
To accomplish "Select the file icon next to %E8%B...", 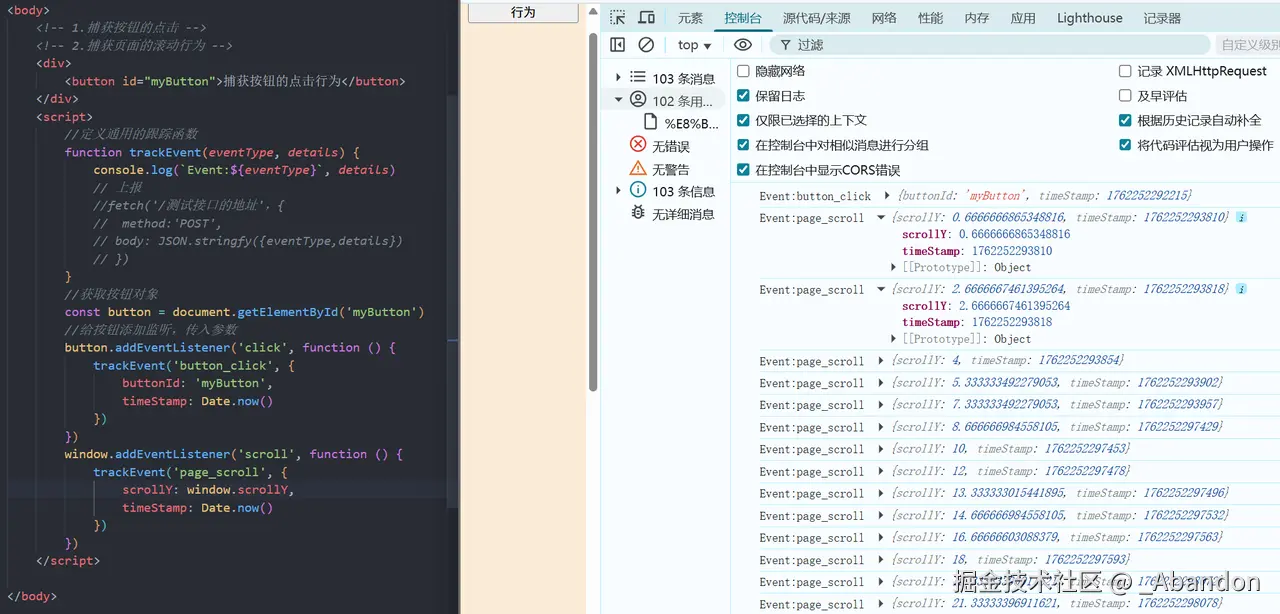I will [x=650, y=123].
